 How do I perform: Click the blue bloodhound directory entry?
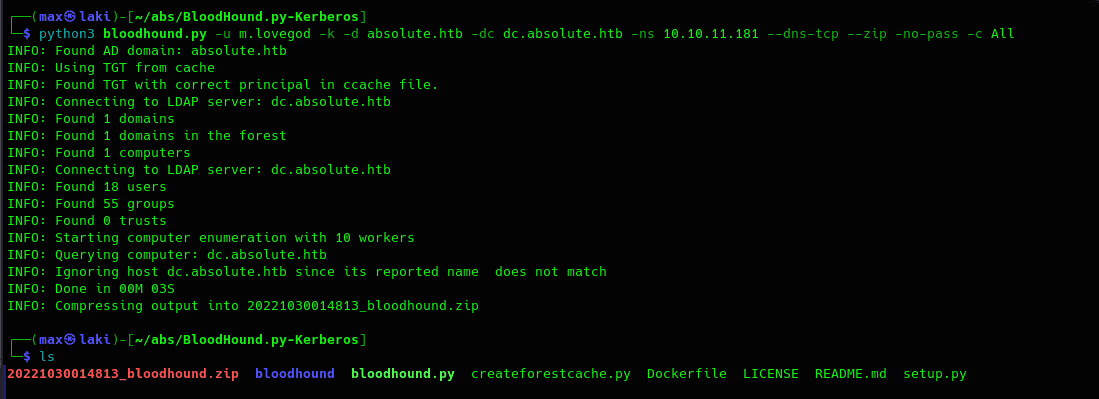tap(295, 374)
